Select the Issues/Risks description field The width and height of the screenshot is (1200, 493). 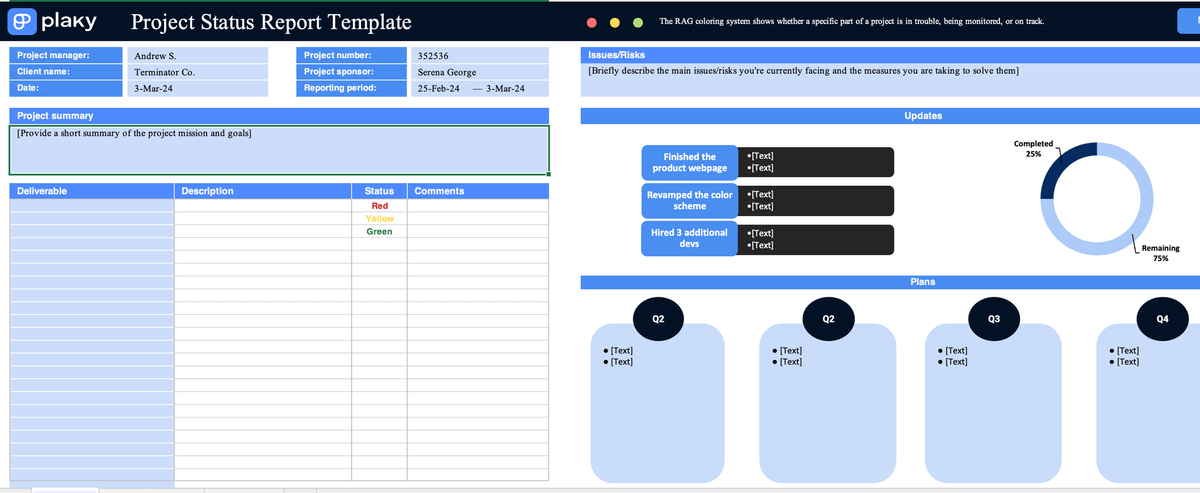point(890,80)
